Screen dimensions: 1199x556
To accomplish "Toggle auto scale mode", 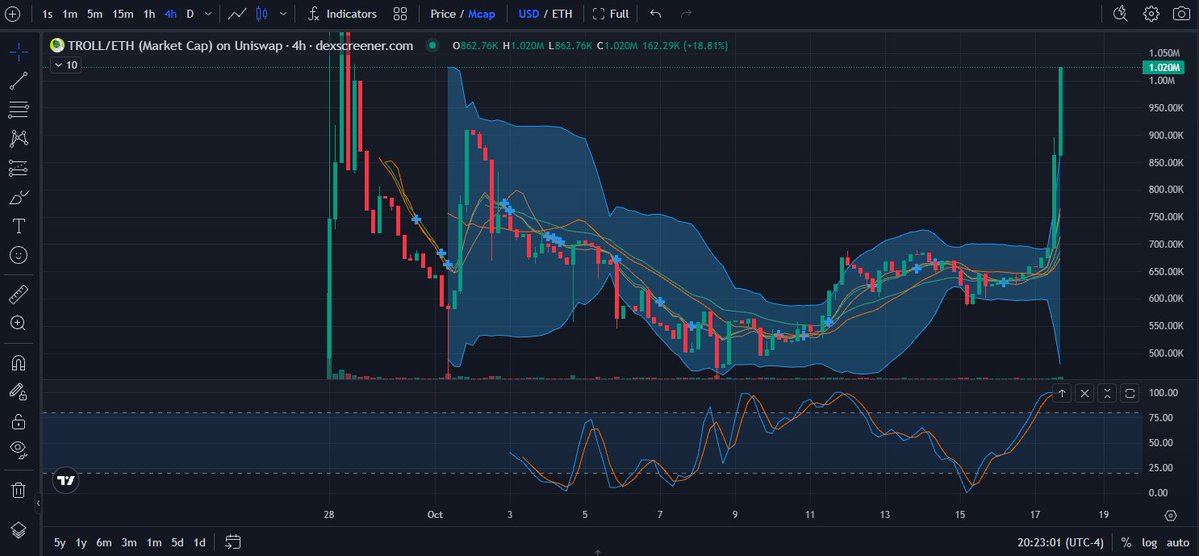I will (x=1178, y=542).
